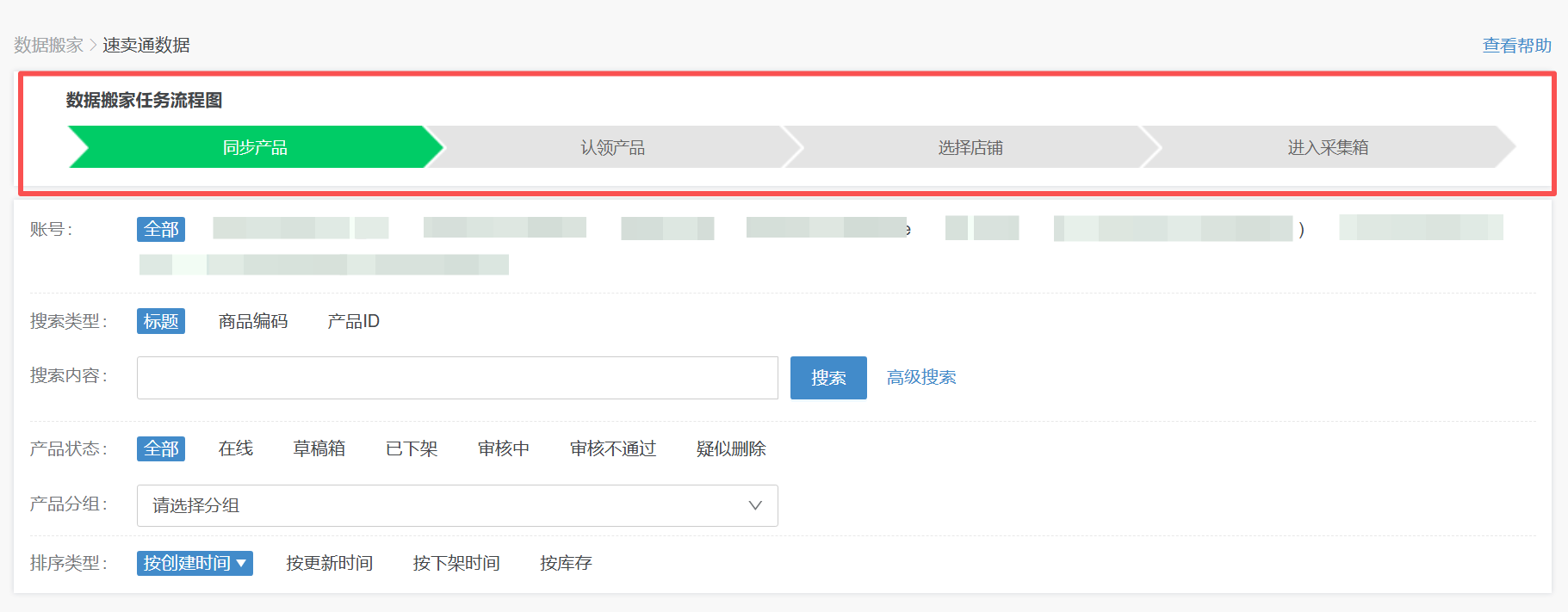Focus the 搜索内容 text field
This screenshot has height=612, width=1568.
tap(457, 378)
